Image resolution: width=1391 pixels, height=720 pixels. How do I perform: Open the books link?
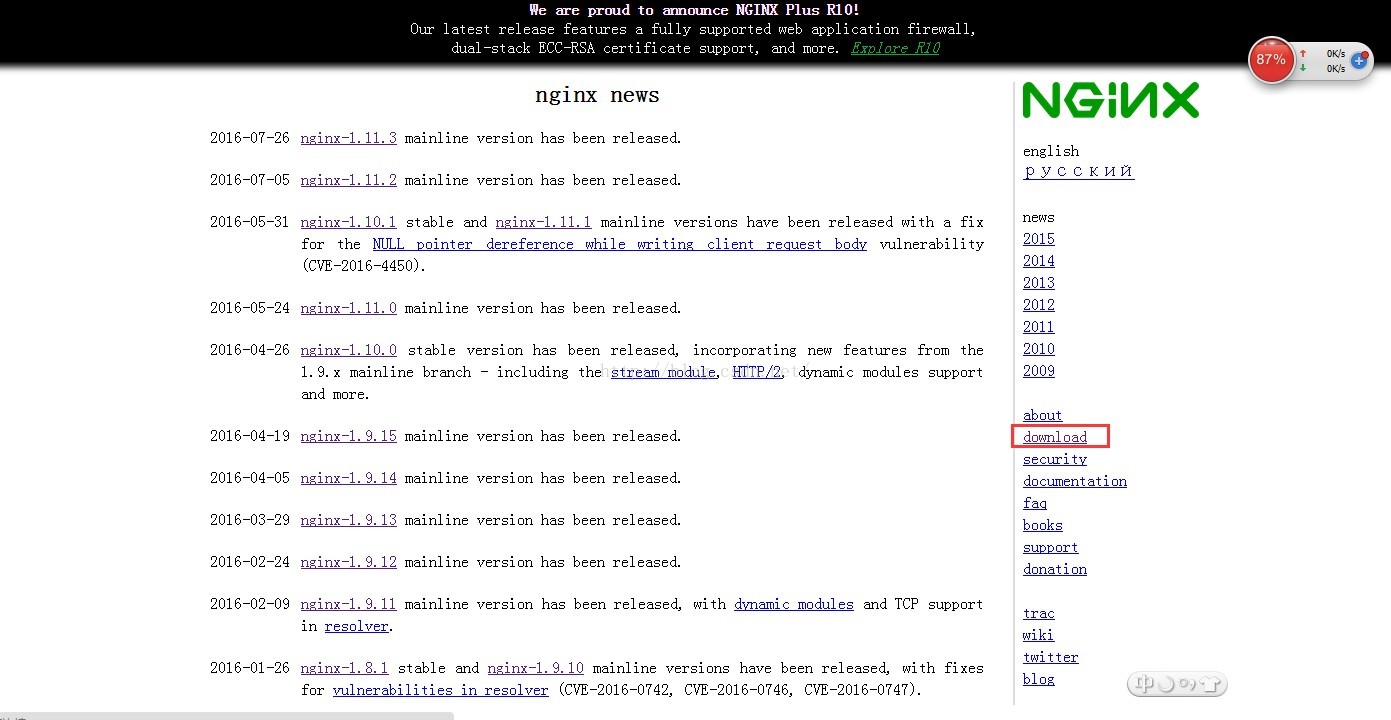1043,525
